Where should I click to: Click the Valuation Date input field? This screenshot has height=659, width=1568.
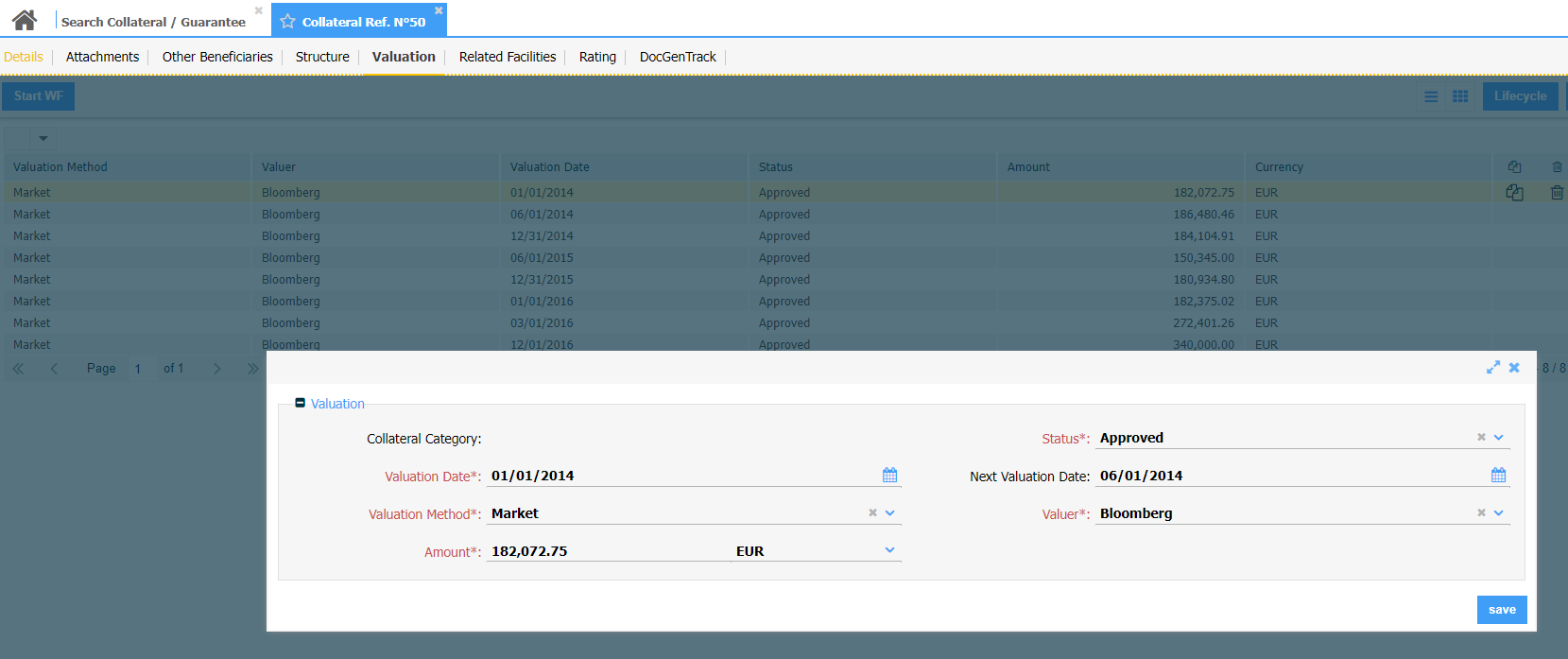[684, 476]
